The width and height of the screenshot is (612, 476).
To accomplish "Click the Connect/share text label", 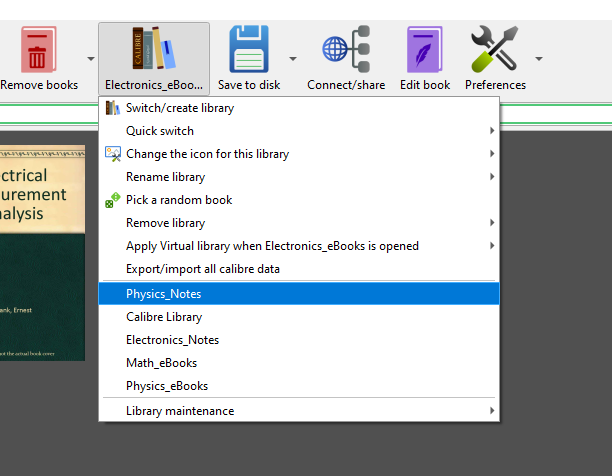I will pyautogui.click(x=346, y=85).
